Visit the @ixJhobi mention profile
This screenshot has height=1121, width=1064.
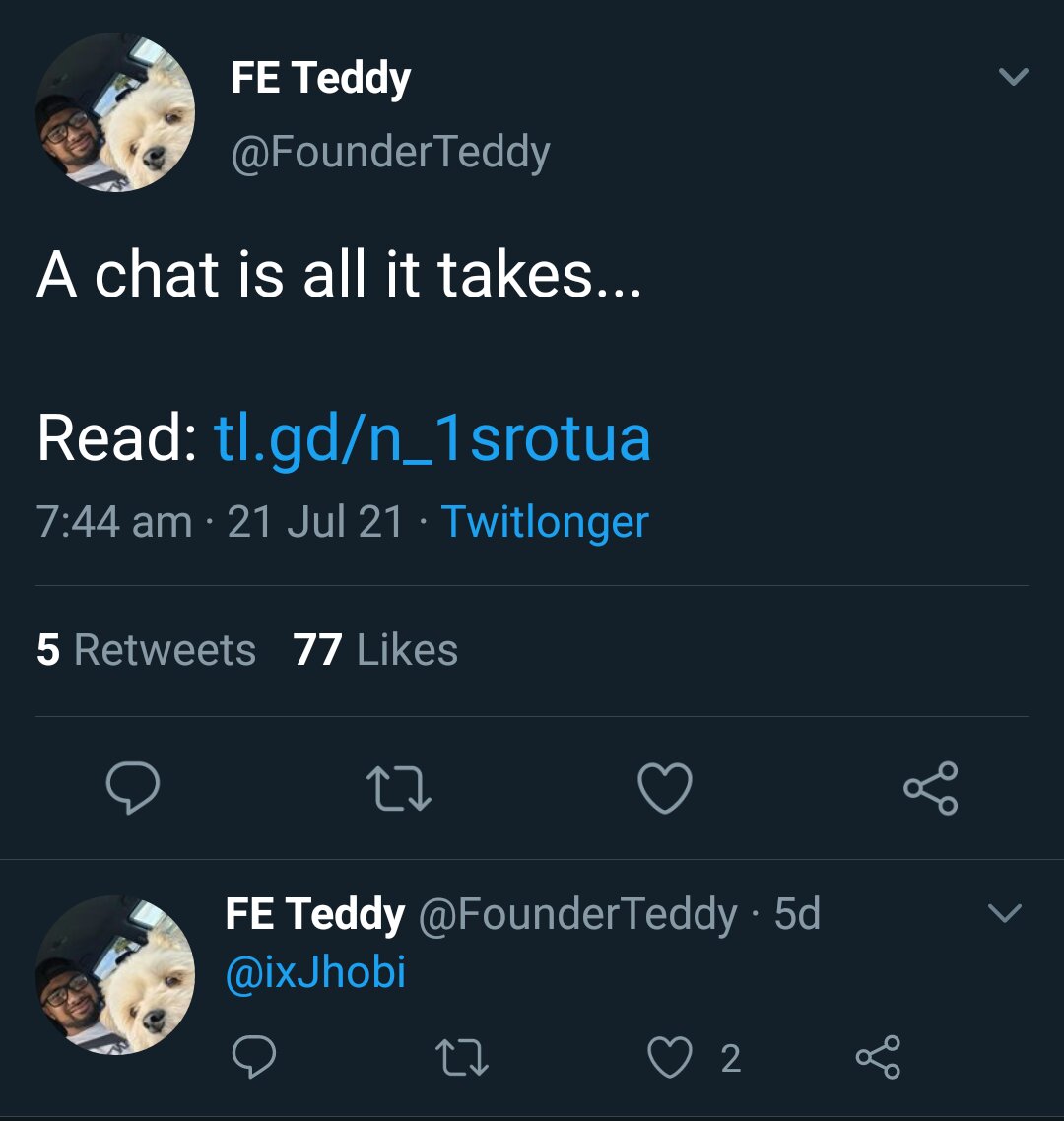point(315,972)
